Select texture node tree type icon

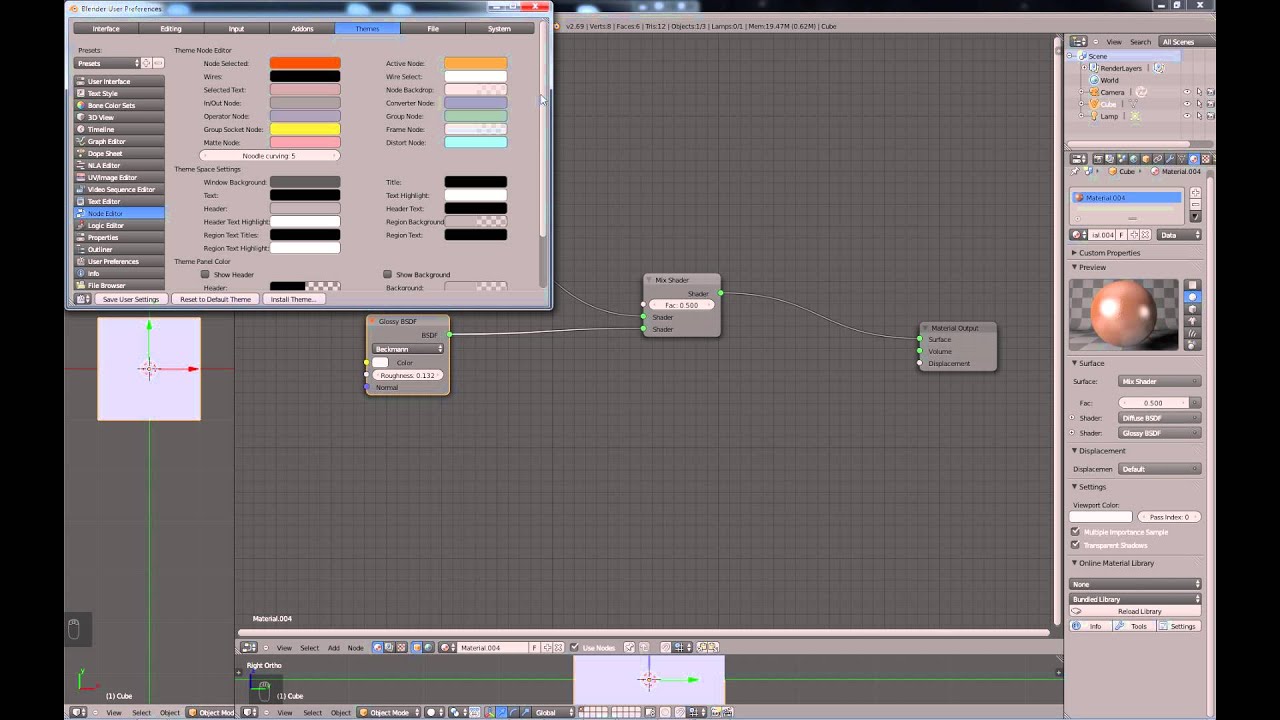pyautogui.click(x=401, y=647)
